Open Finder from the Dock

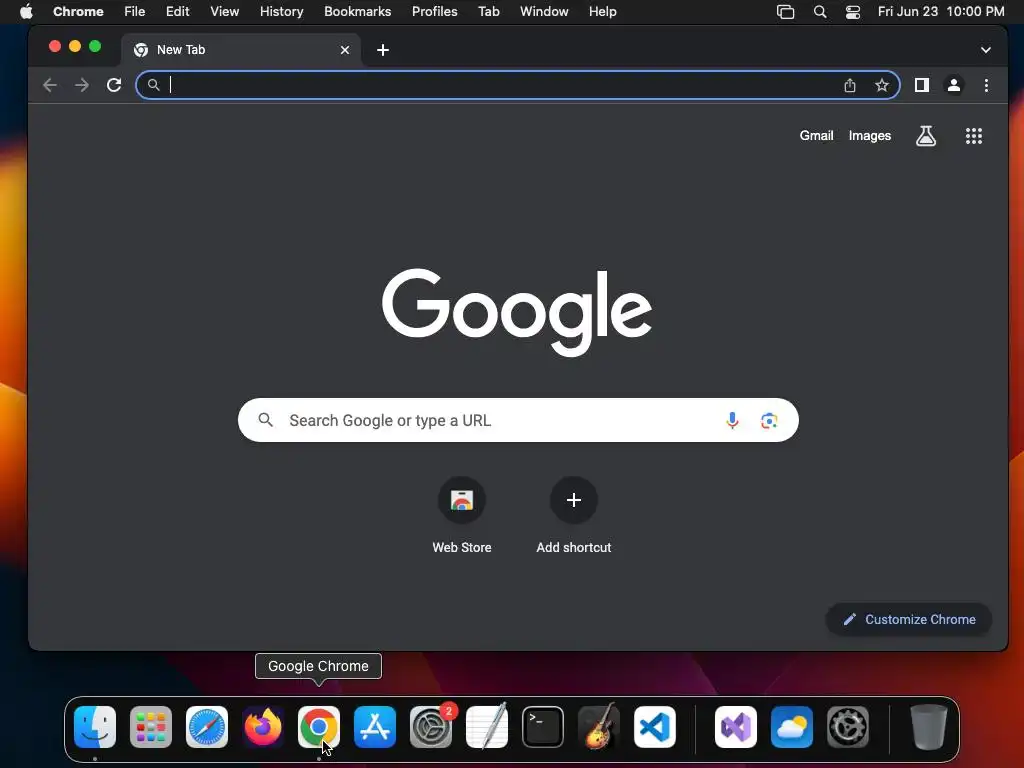95,727
